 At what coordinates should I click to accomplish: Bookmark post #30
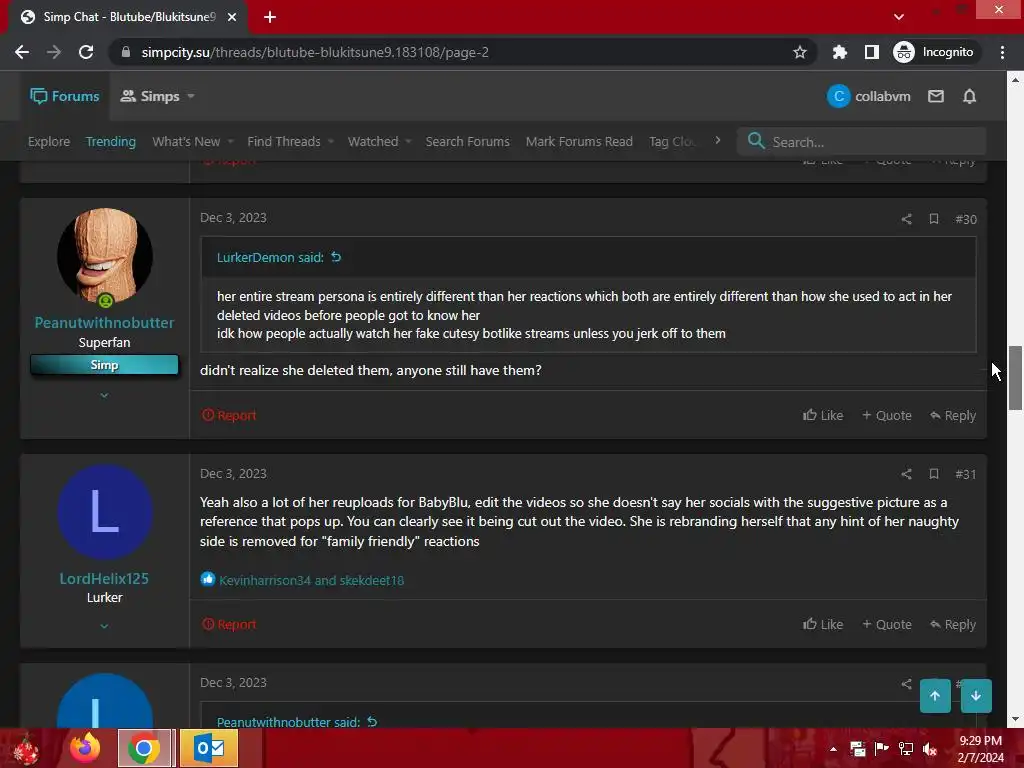click(x=933, y=219)
